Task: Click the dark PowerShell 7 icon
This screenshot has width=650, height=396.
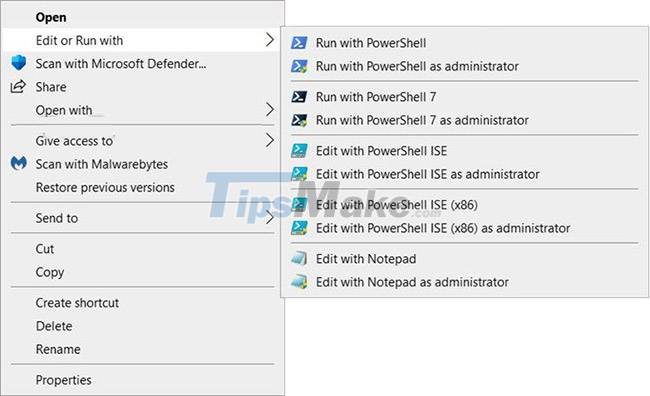Action: (299, 97)
